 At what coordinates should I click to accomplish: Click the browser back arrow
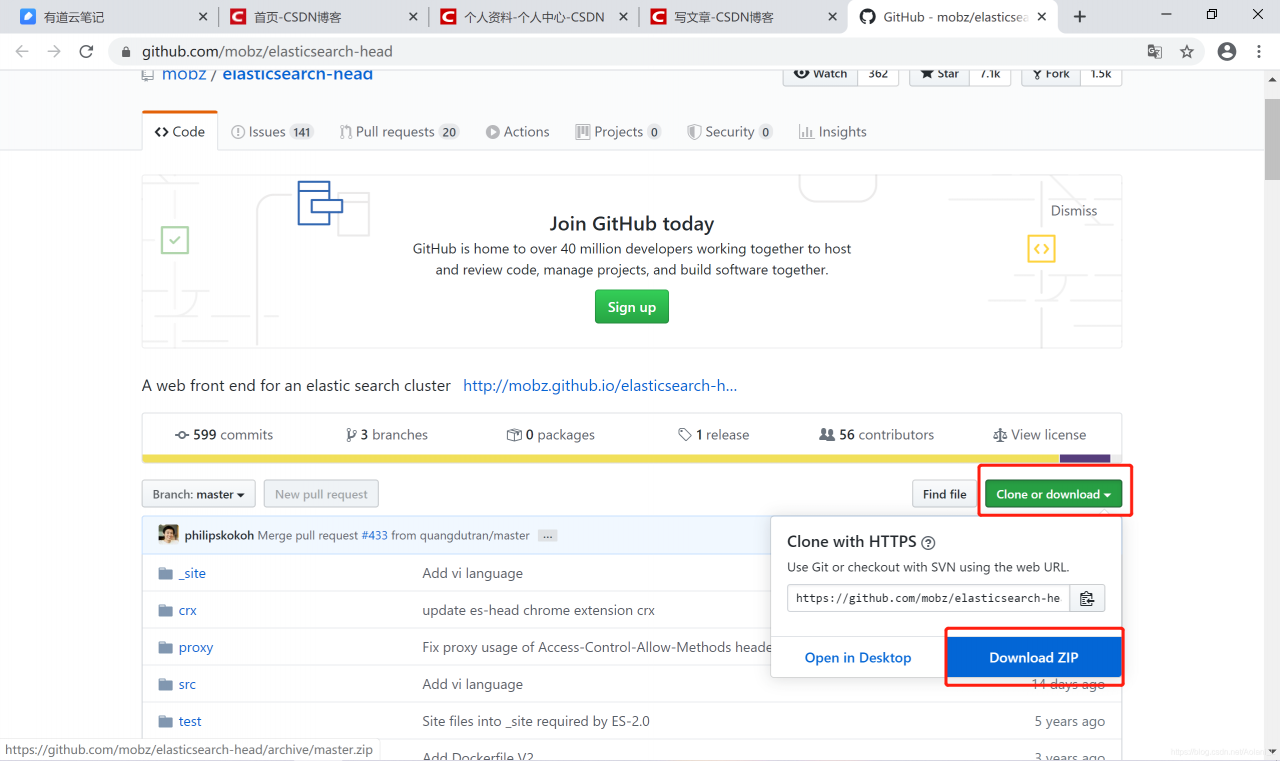[x=22, y=52]
